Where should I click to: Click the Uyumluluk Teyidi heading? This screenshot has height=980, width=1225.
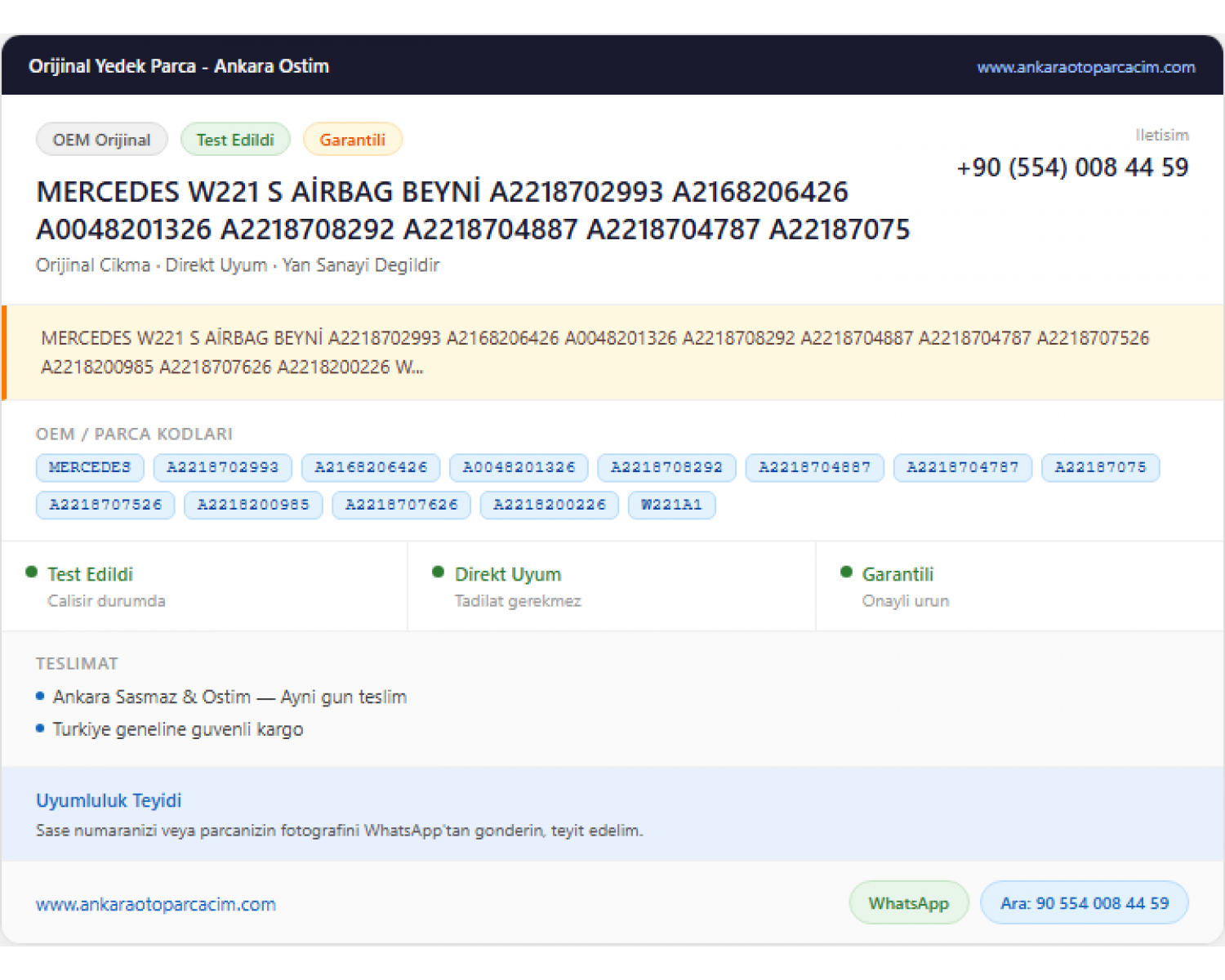coord(109,800)
